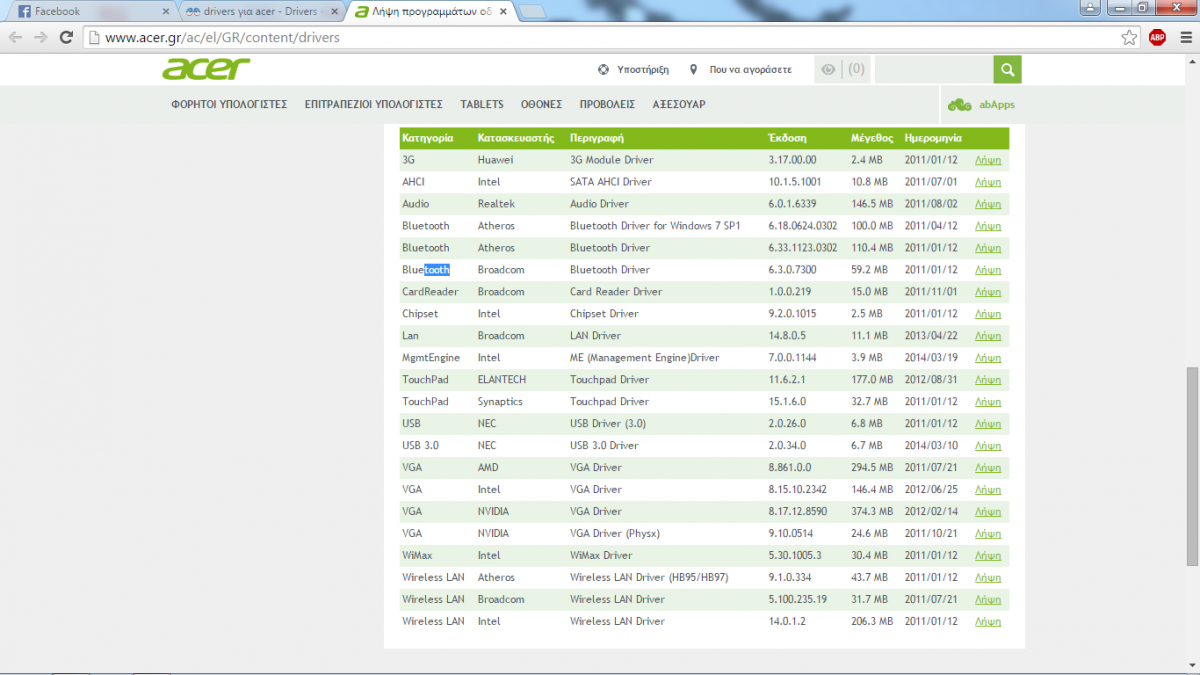Click Μέγεθος column header
The image size is (1200, 675).
(x=872, y=138)
